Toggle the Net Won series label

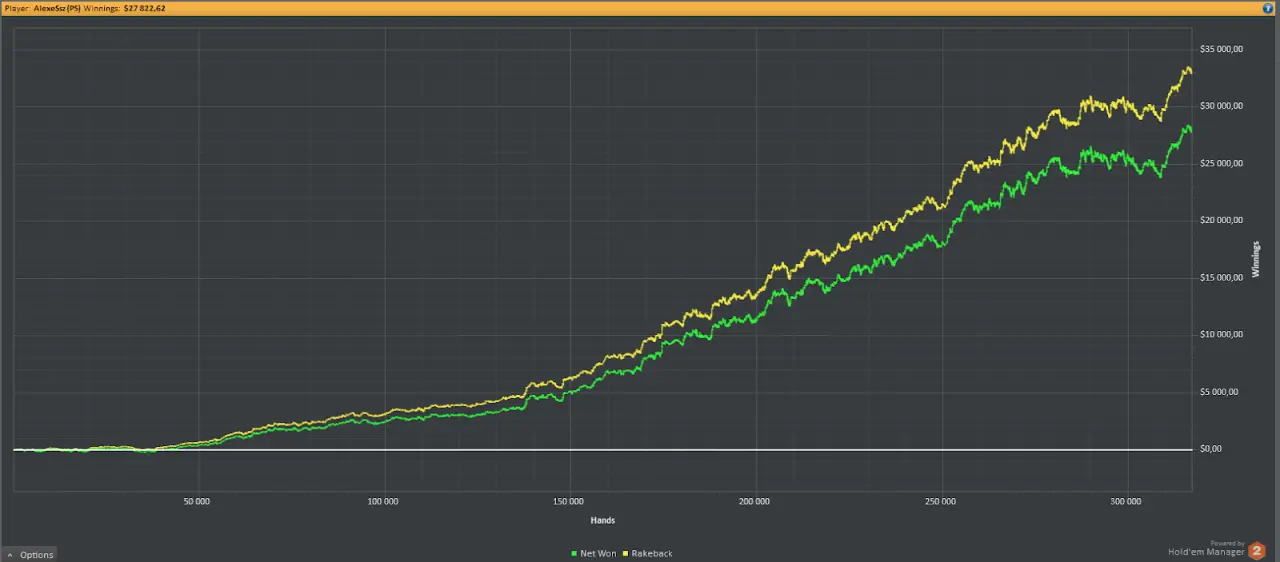[598, 554]
